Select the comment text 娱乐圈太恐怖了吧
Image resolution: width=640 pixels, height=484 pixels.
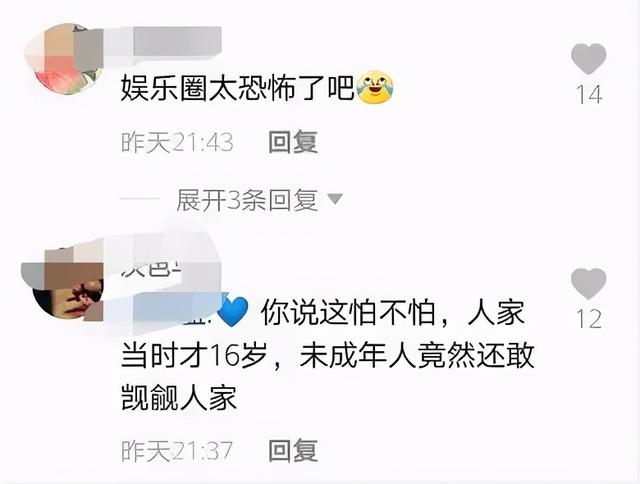237,87
